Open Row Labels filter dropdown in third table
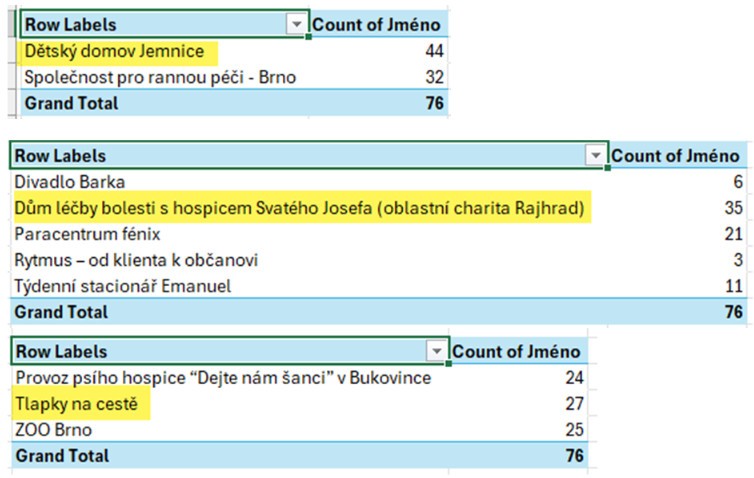The image size is (754, 478). click(436, 351)
